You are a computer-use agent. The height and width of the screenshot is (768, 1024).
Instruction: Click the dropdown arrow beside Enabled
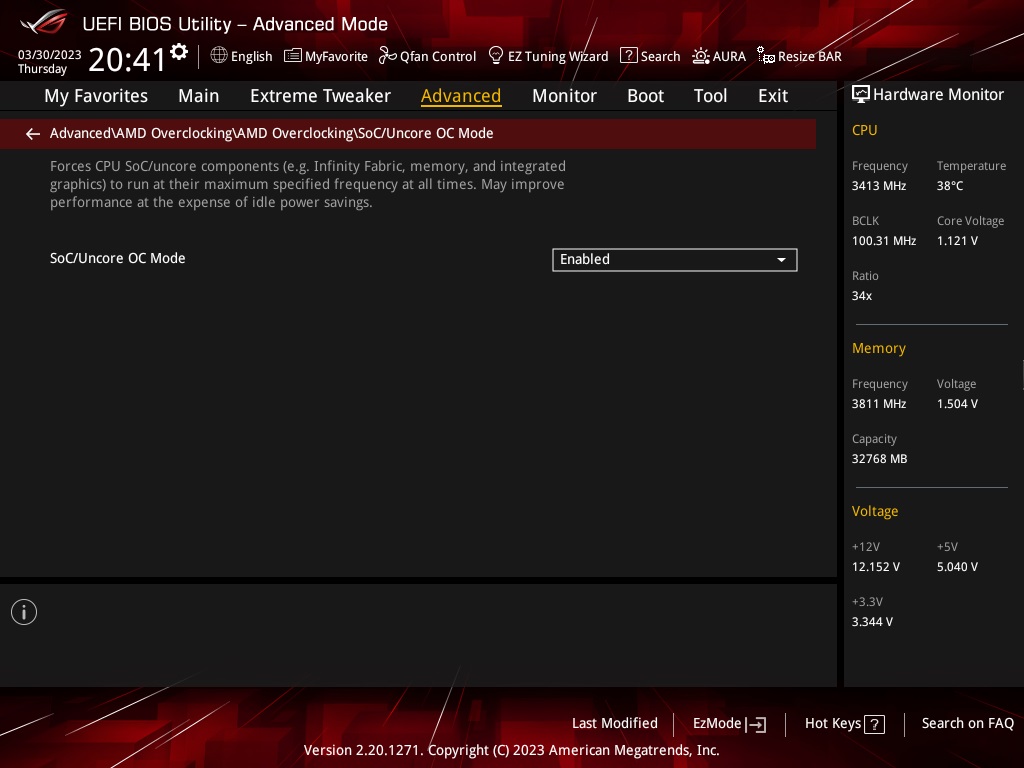pyautogui.click(x=781, y=260)
